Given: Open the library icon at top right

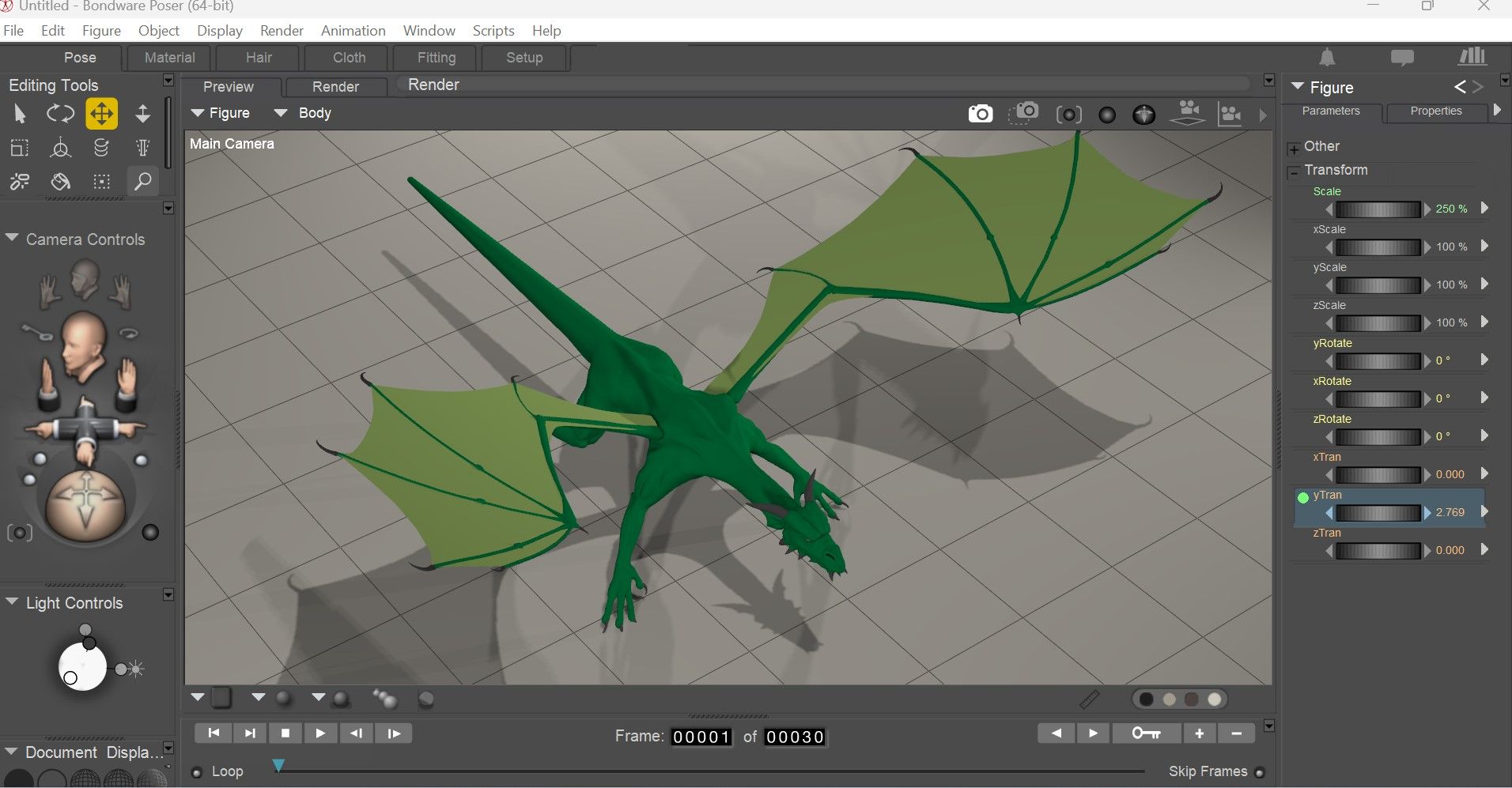Looking at the screenshot, I should tap(1472, 56).
